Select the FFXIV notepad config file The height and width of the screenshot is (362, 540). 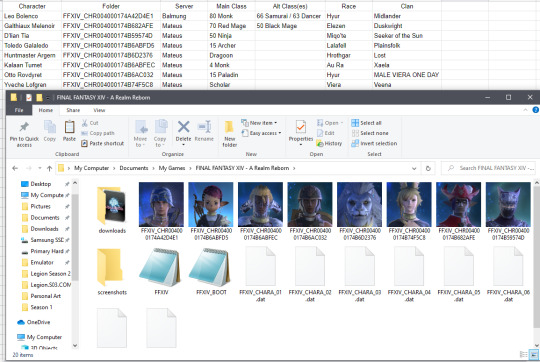coord(161,272)
